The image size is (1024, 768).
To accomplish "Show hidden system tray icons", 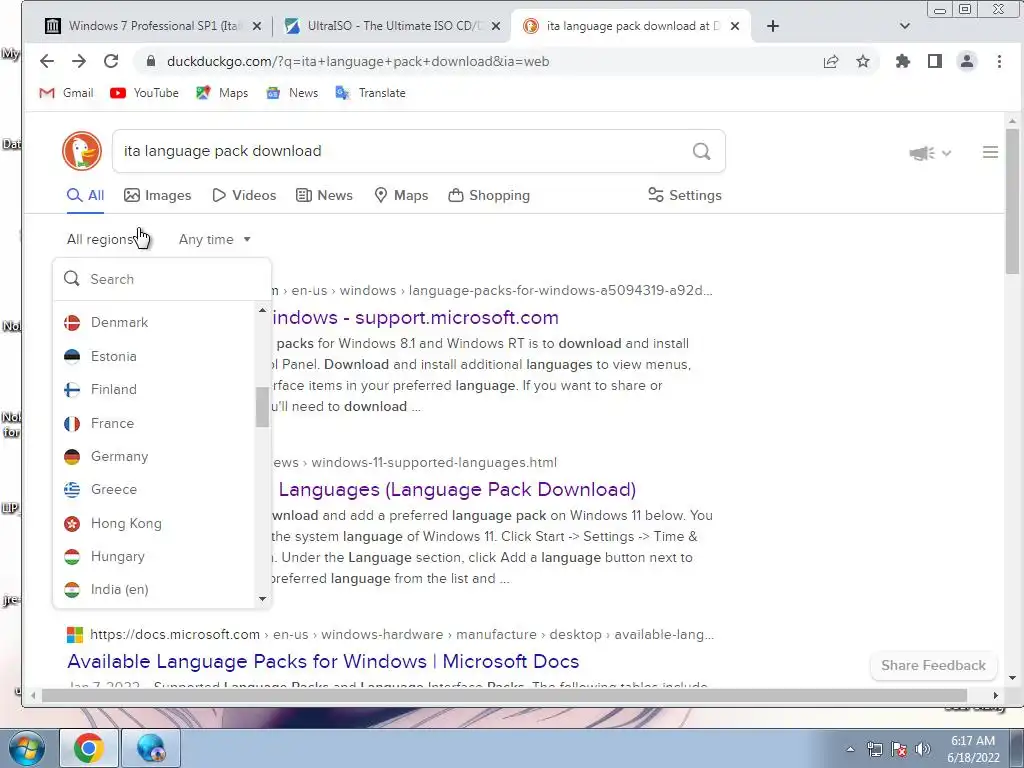I will (850, 749).
